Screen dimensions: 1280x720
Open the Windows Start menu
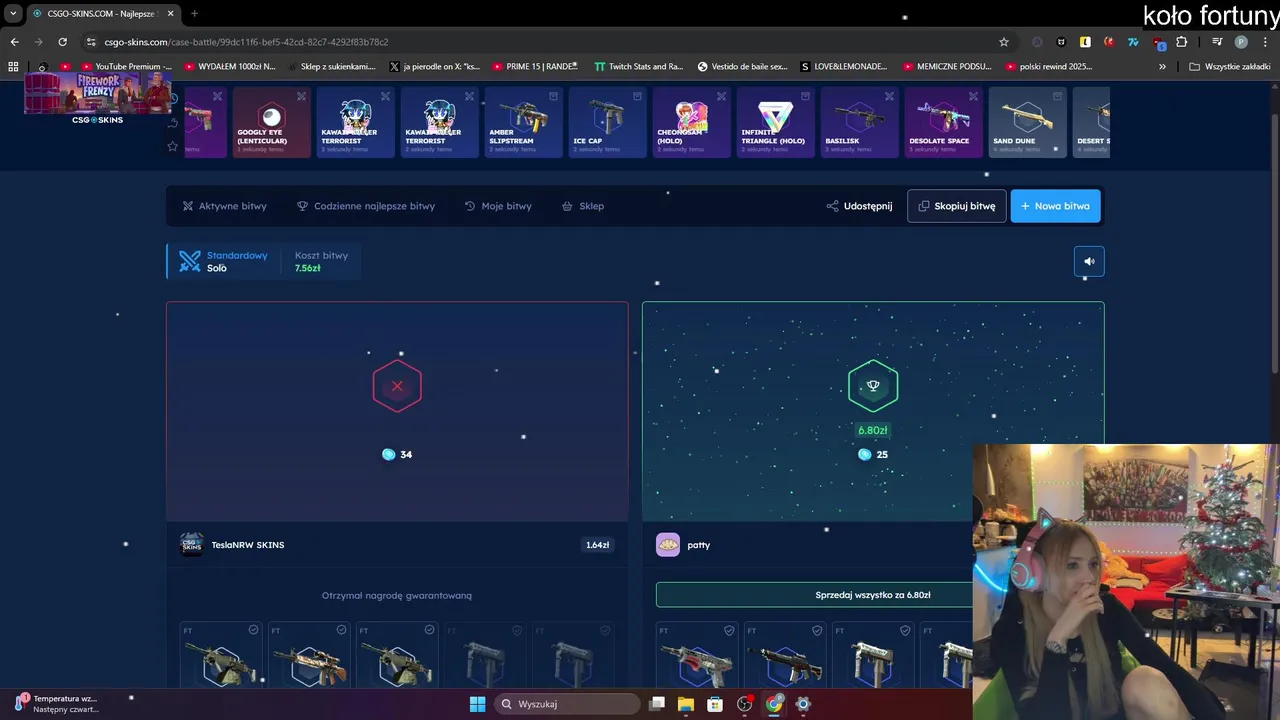tap(477, 704)
